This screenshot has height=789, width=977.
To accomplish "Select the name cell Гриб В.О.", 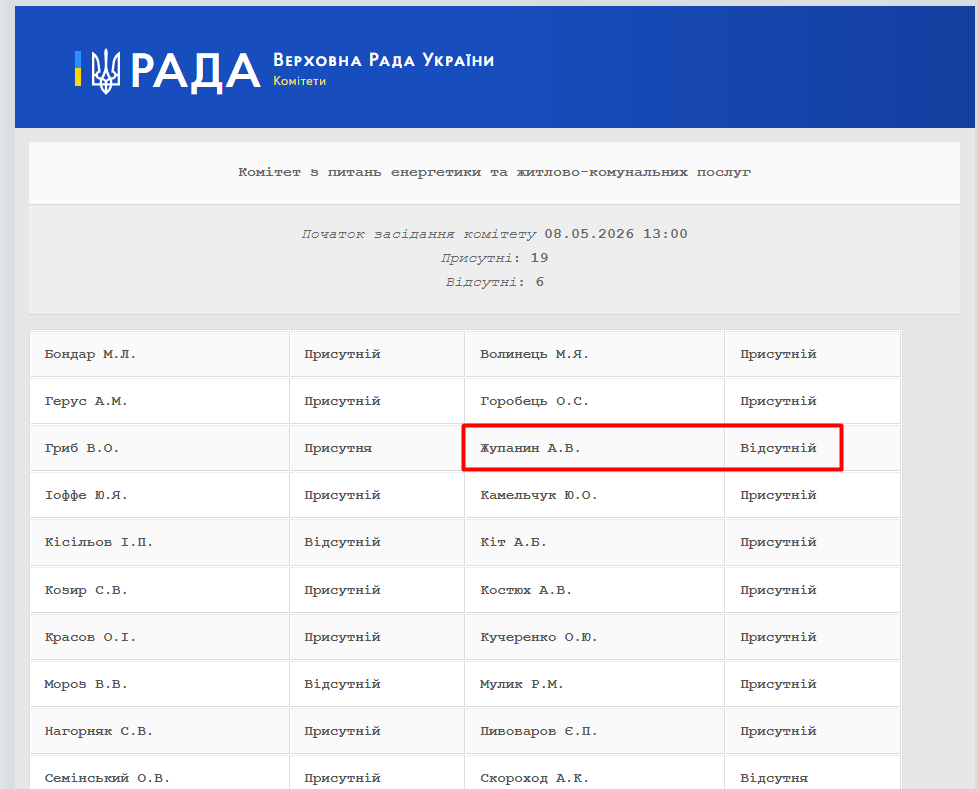I will point(160,448).
